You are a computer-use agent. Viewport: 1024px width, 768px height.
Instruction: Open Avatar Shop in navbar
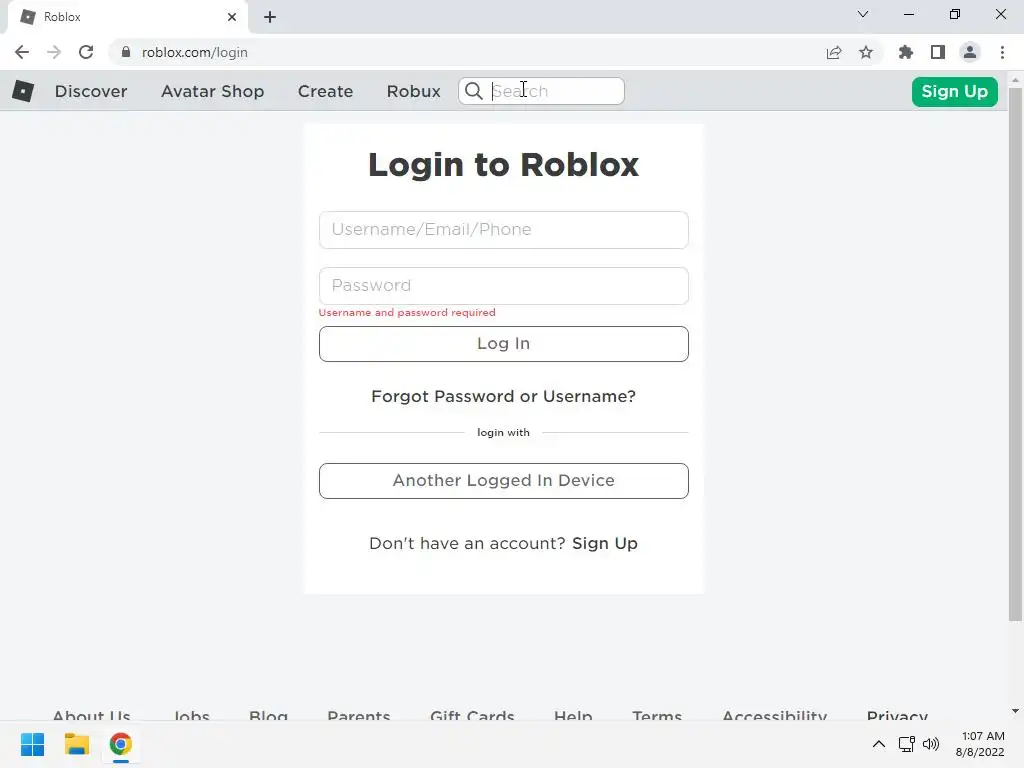tap(212, 91)
